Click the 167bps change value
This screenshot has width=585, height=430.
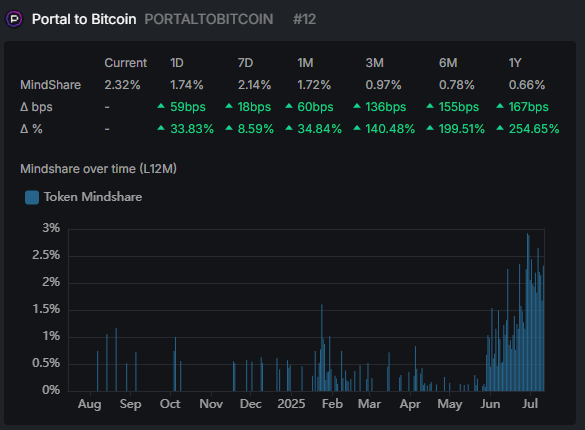click(x=528, y=107)
